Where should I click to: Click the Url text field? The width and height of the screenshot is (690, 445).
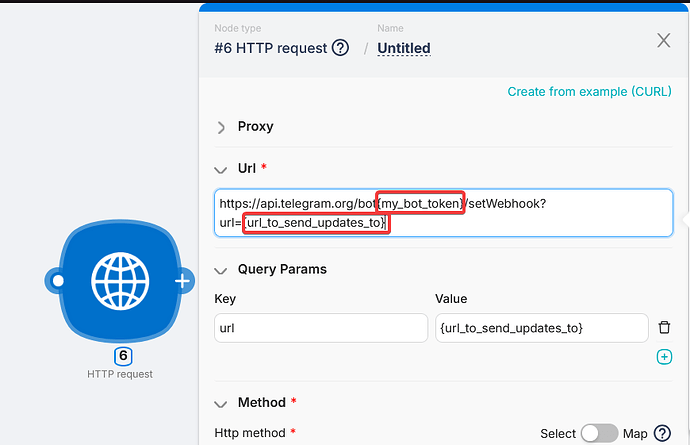pos(444,213)
